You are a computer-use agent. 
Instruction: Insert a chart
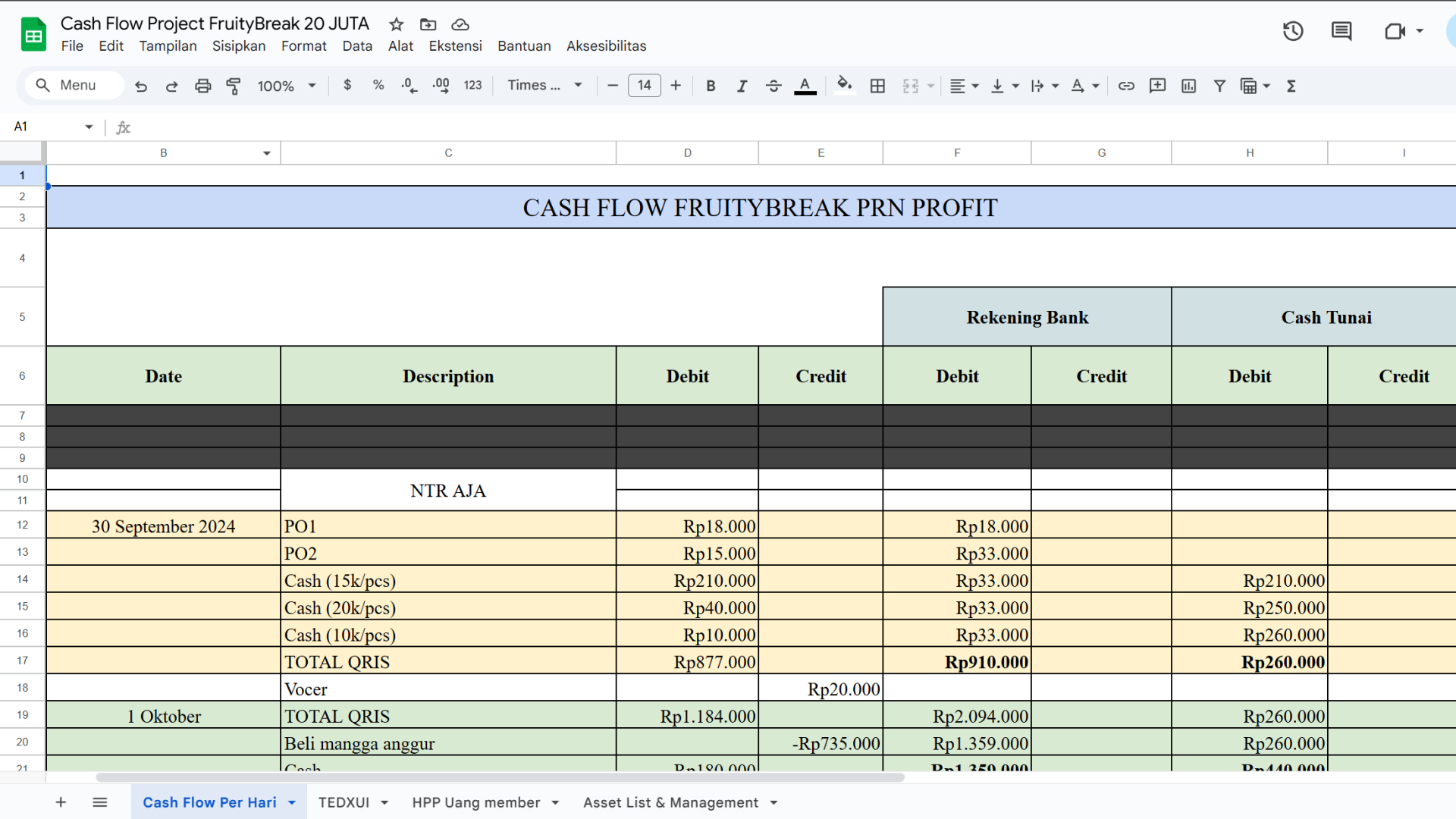[x=1188, y=86]
